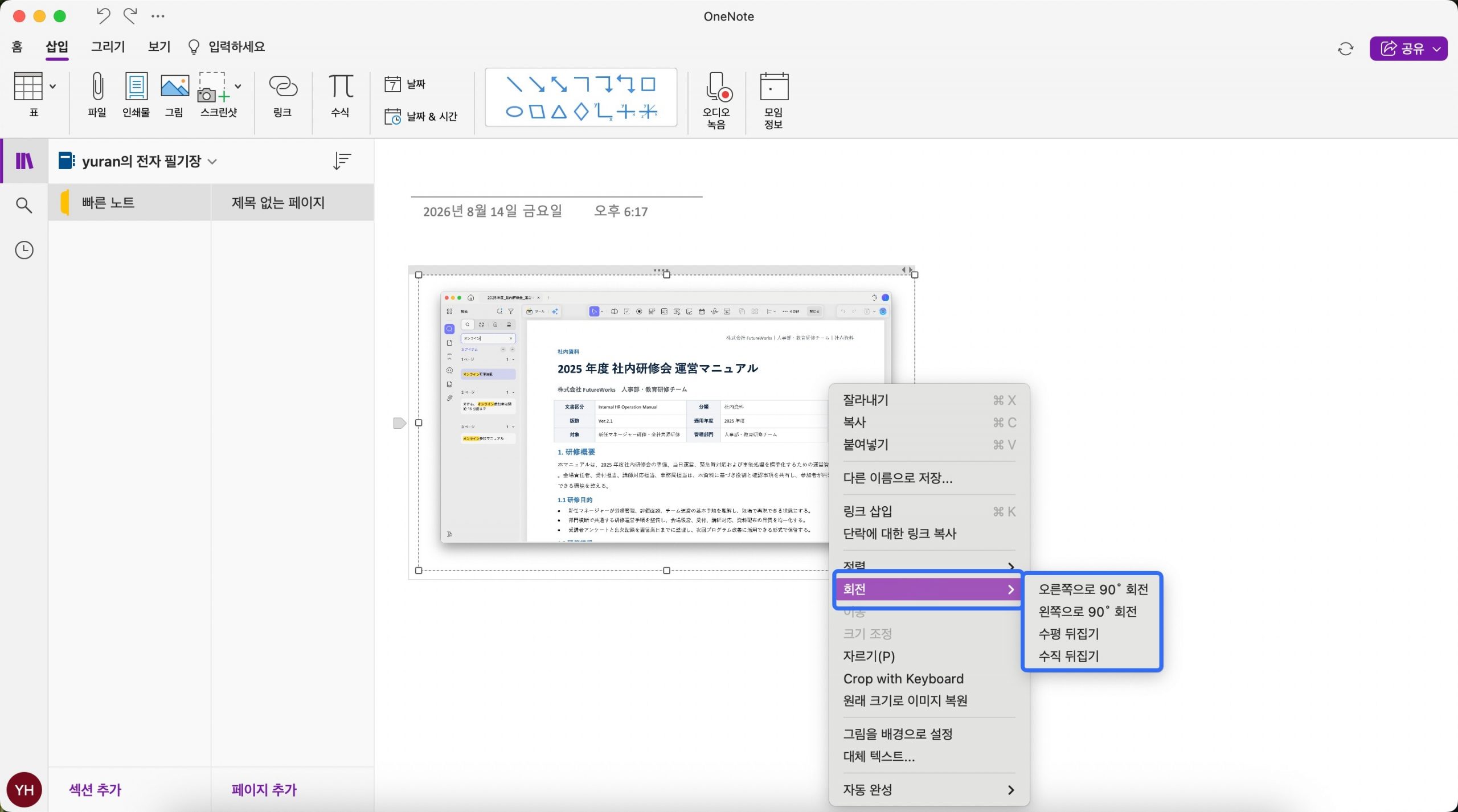Select the 2D cross axis shape
1458x812 pixels.
tap(626, 112)
